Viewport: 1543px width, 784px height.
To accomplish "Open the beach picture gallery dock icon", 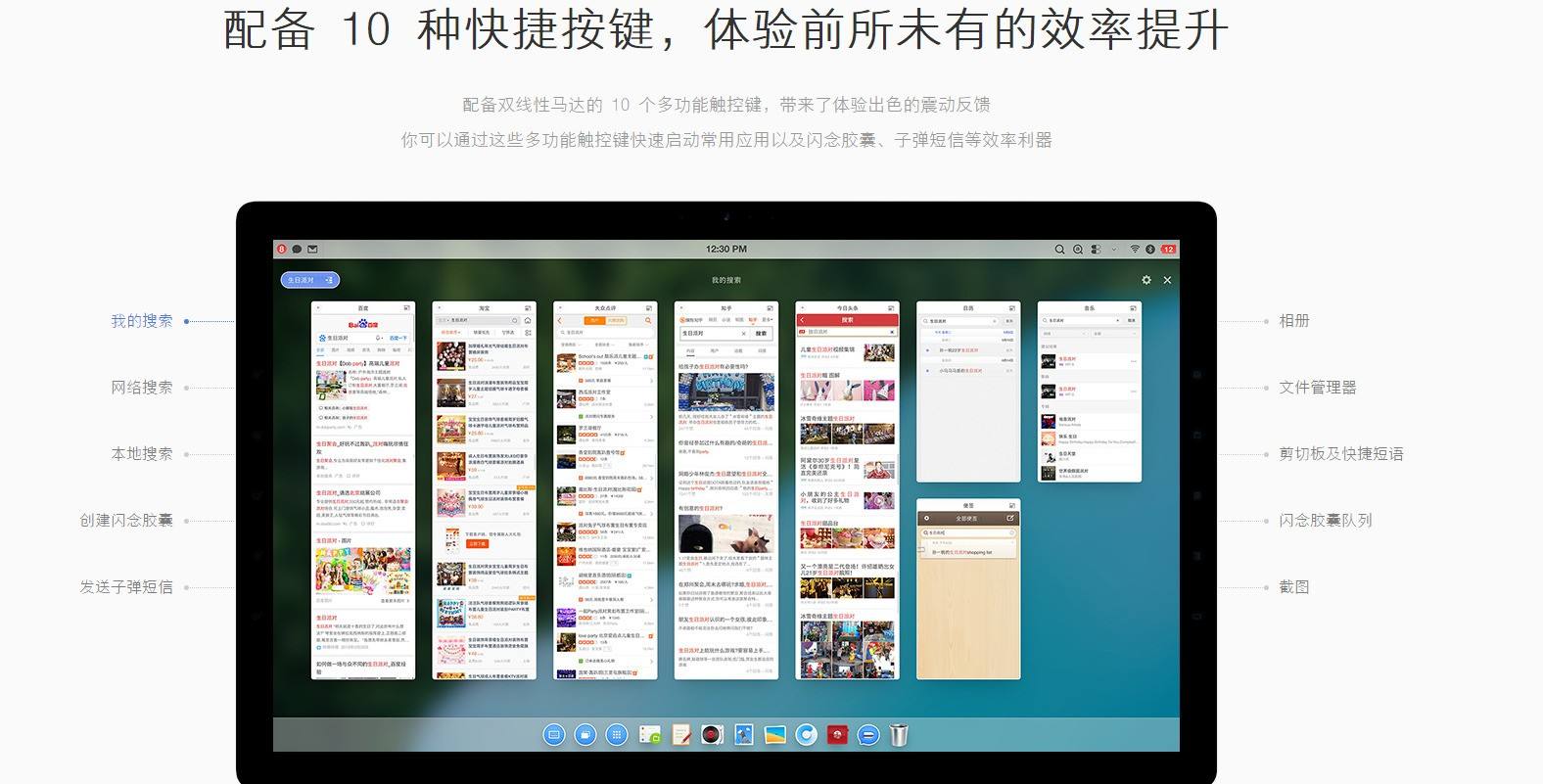I will (x=775, y=734).
